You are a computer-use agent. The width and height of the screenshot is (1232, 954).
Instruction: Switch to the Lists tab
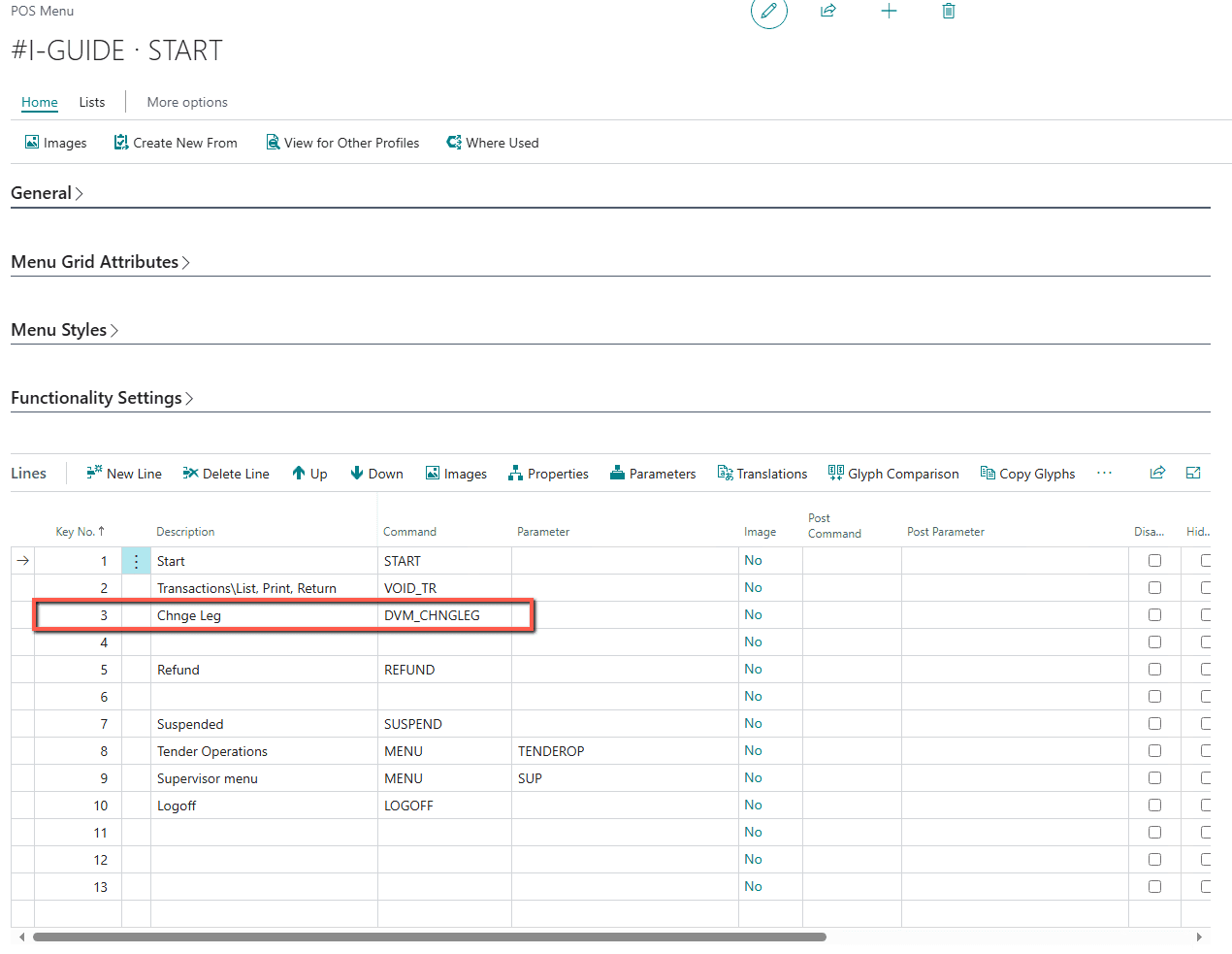pyautogui.click(x=92, y=102)
